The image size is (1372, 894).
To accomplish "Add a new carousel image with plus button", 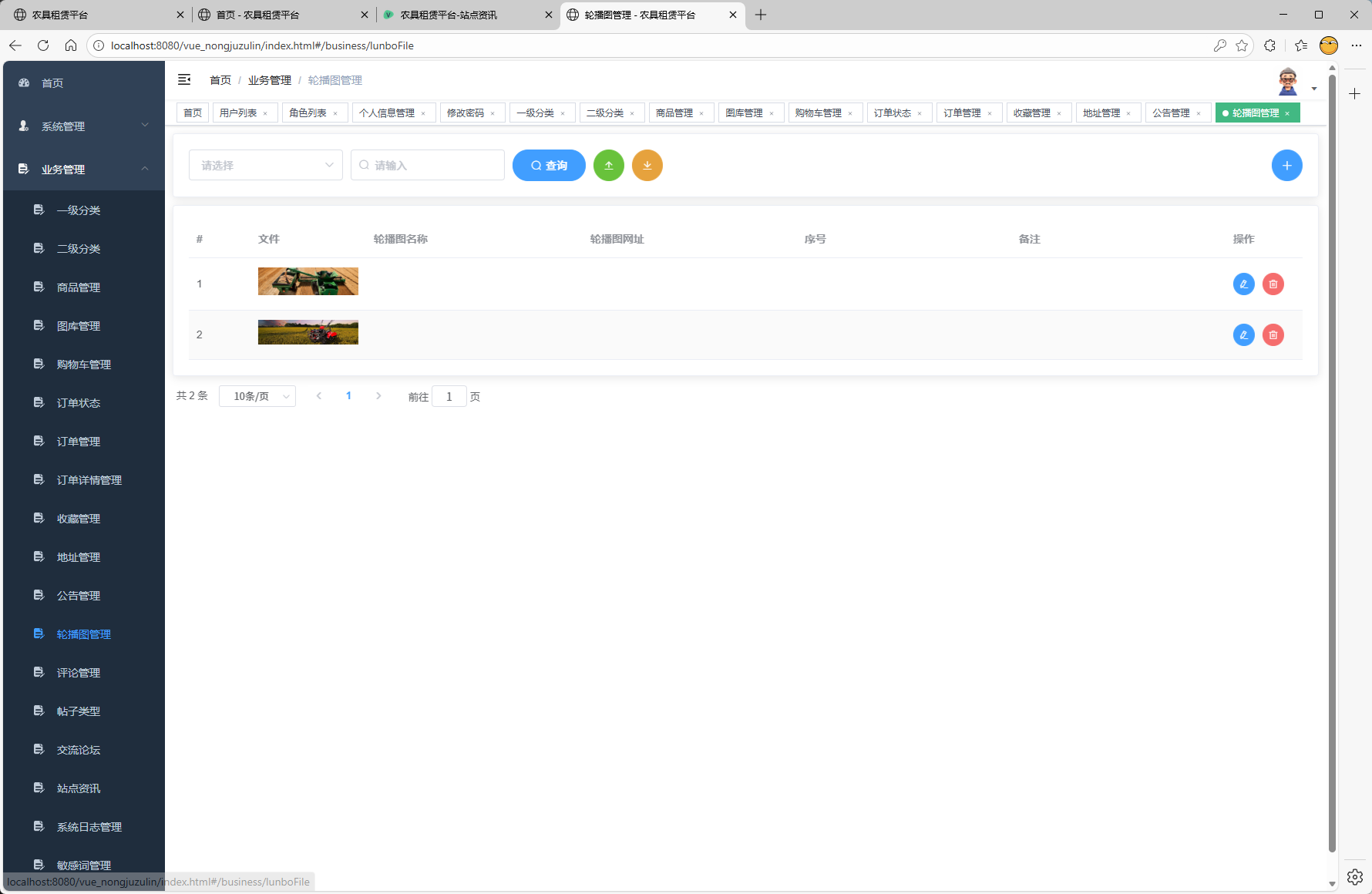I will click(1287, 166).
